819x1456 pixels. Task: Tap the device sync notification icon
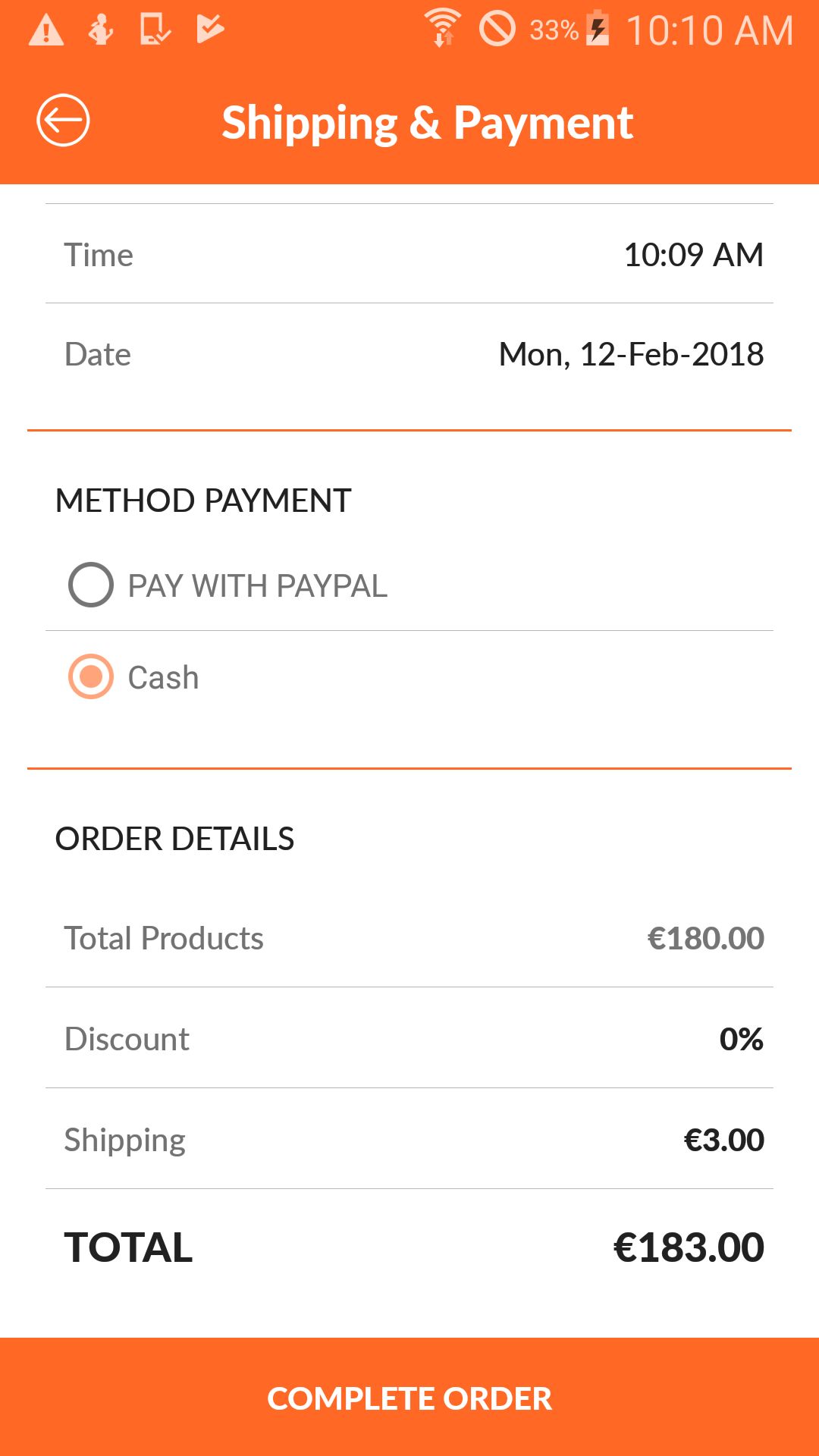coord(155,30)
